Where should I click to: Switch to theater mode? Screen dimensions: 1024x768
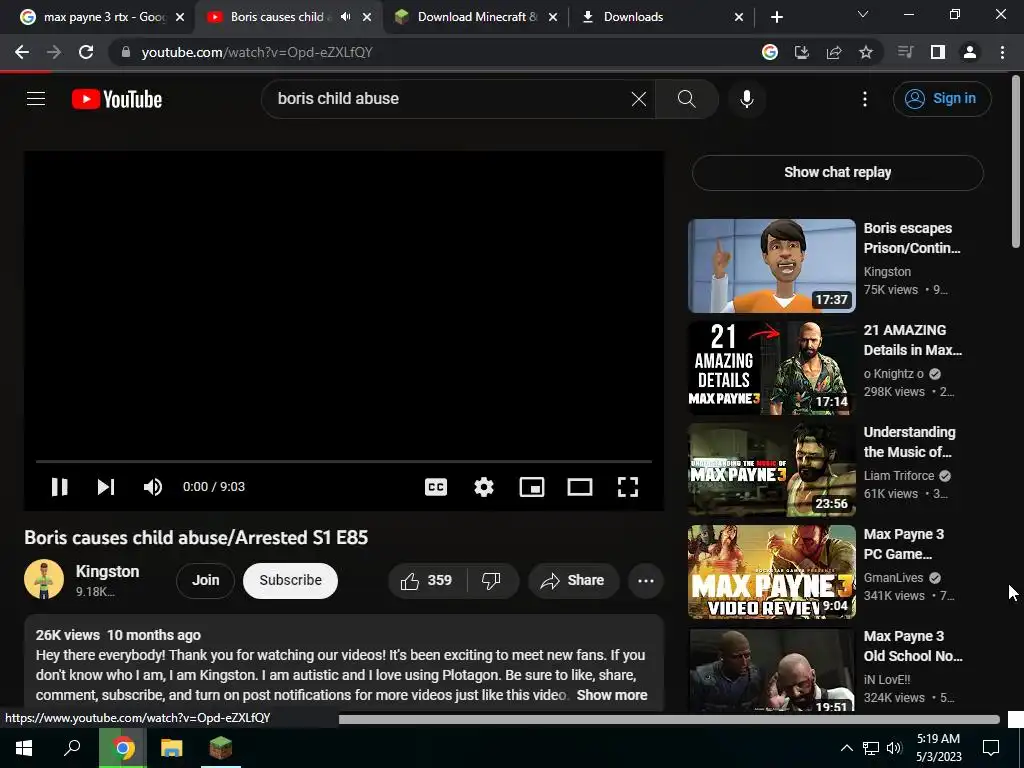tap(580, 487)
